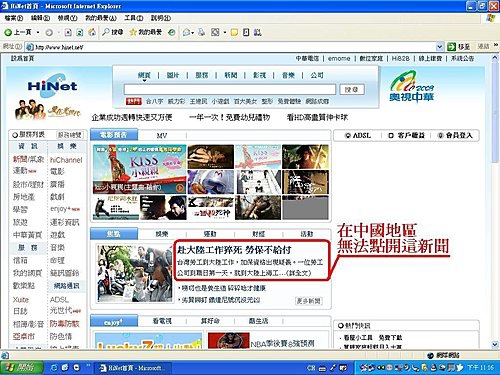500x375 pixels.
Task: Open the 我的最愛 favorites star toolbar button
Action: [x=146, y=32]
